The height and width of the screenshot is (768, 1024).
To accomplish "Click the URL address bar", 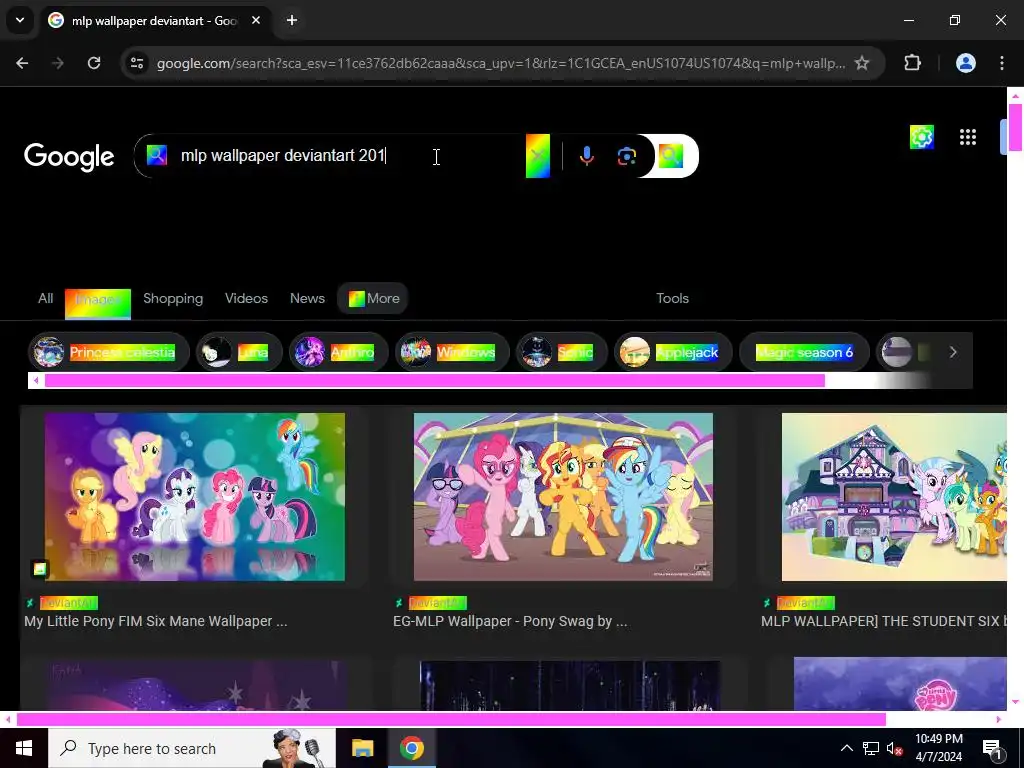I will [x=500, y=63].
